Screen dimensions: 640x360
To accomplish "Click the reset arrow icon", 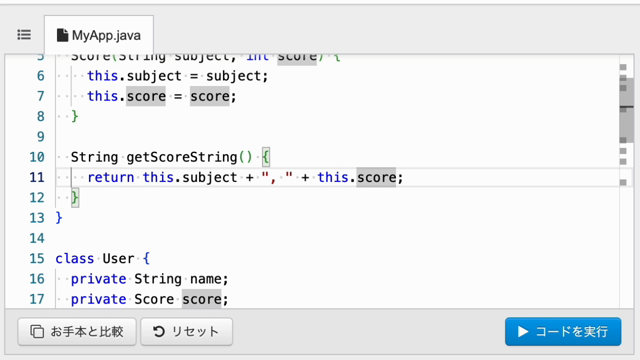I will [x=159, y=331].
